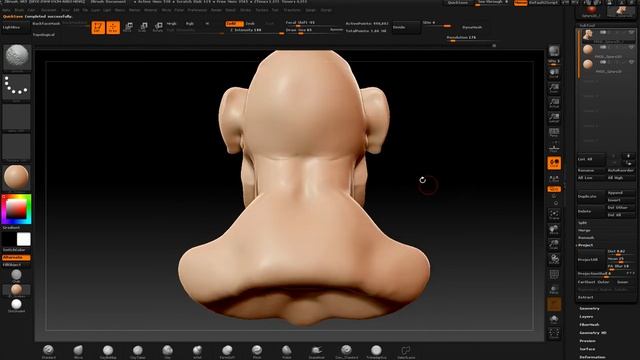Open the Preferences menu
Image resolution: width=640 pixels, height=360 pixels.
pos(197,10)
